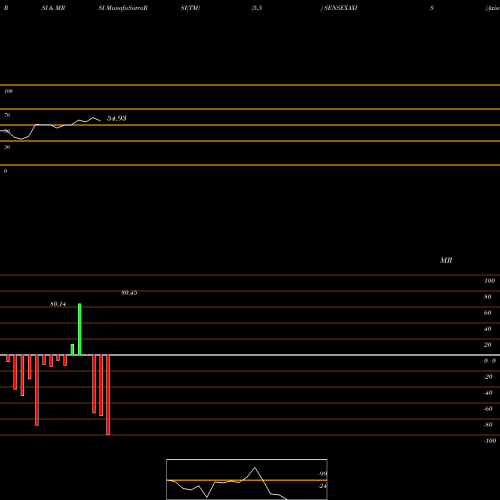This screenshot has width=500, height=500.
Task: Click the MR axis label -100
Action: click(490, 441)
